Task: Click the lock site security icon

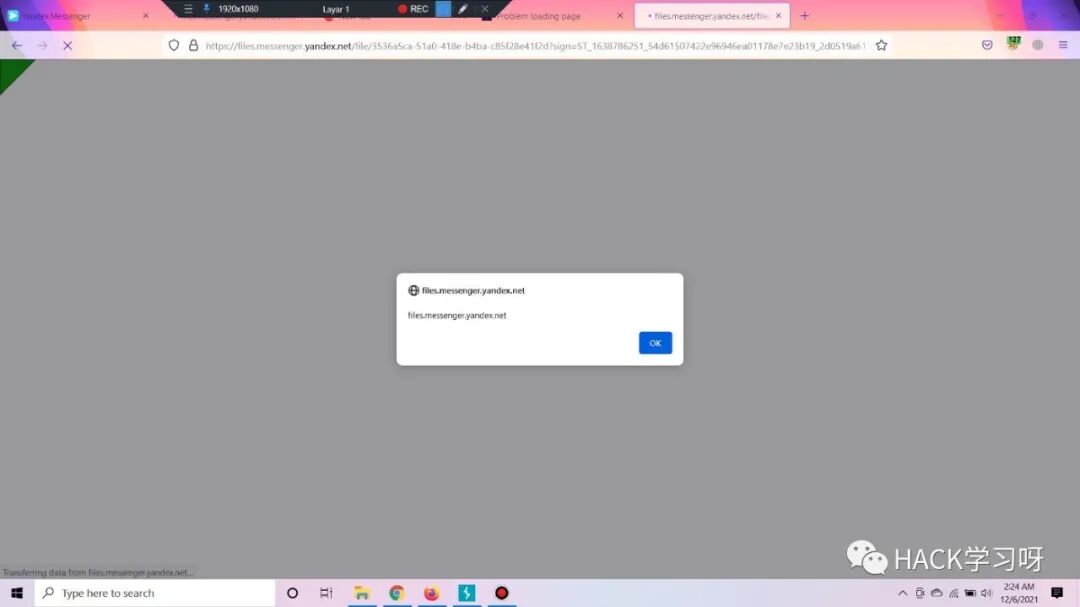Action: (194, 45)
